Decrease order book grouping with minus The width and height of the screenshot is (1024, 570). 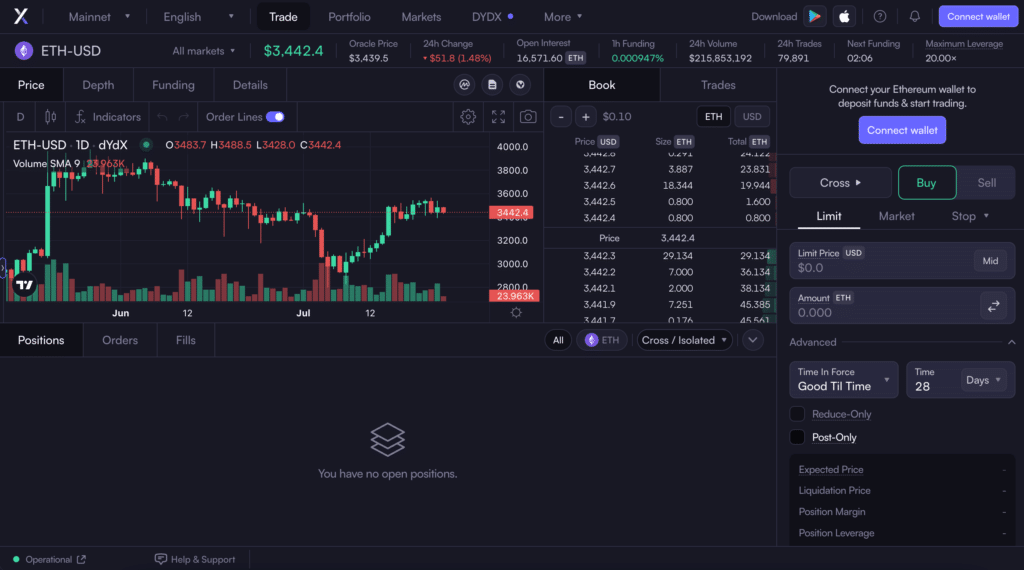[x=561, y=117]
